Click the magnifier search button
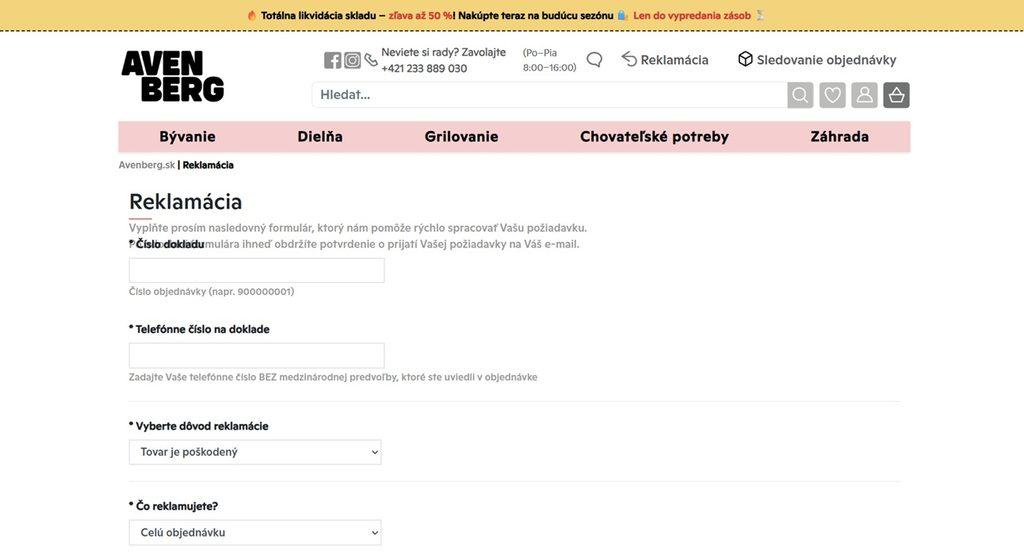The width and height of the screenshot is (1024, 558). coord(800,95)
